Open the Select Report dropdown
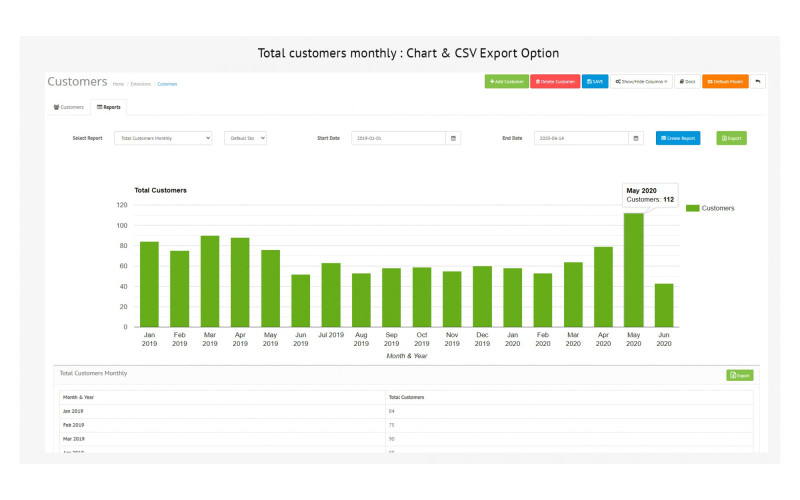The height and width of the screenshot is (500, 800). coord(163,138)
